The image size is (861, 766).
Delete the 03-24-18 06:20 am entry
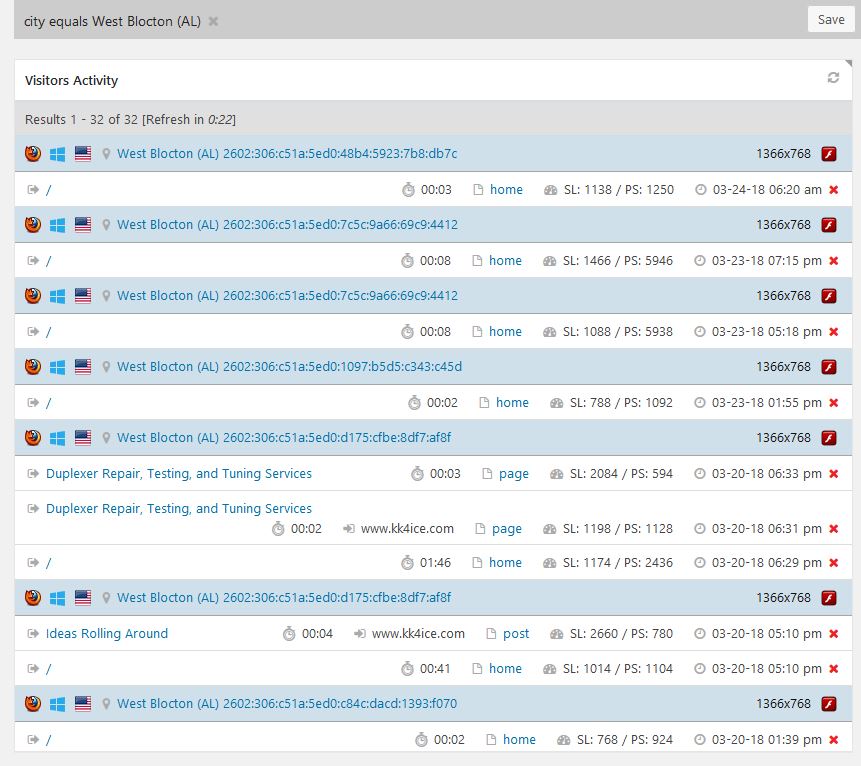point(833,190)
